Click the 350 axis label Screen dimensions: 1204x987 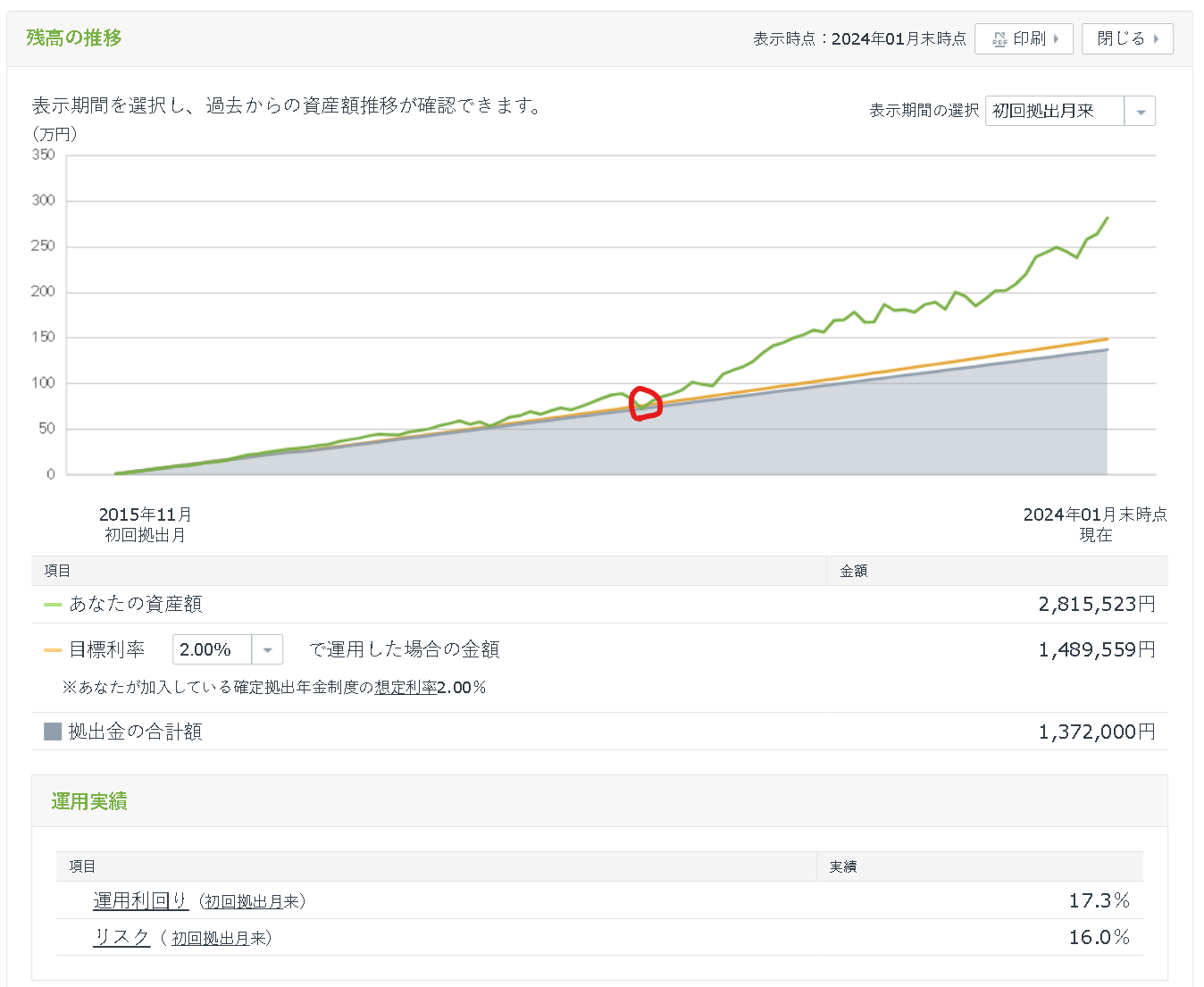tap(43, 155)
